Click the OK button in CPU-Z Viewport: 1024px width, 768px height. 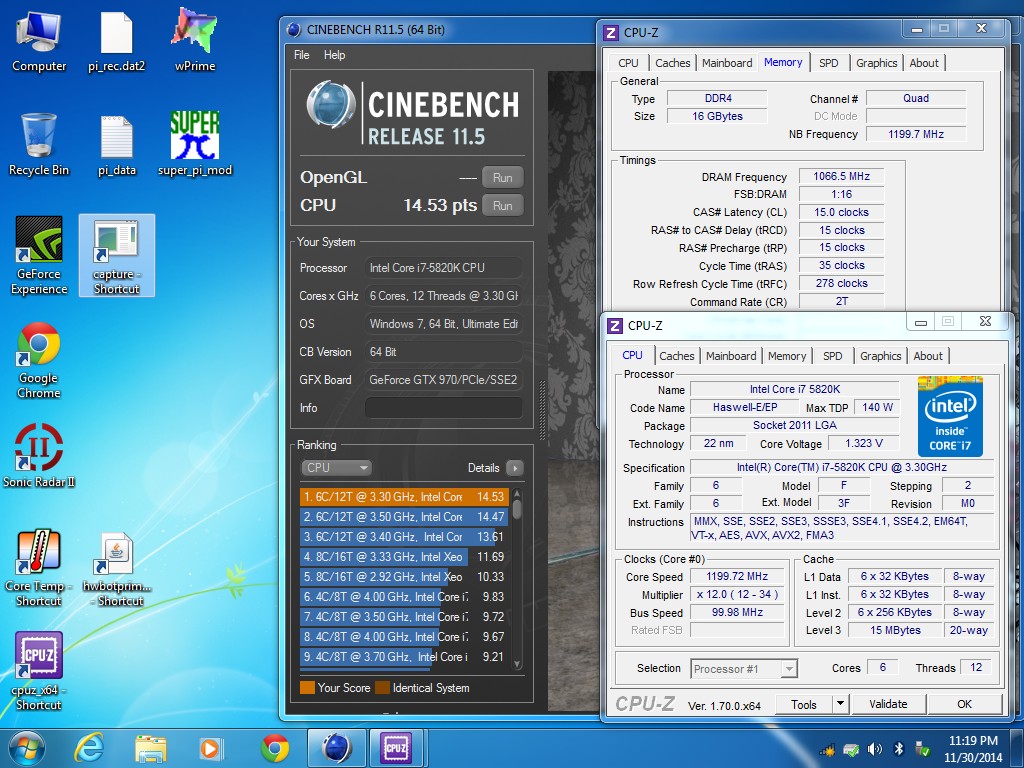965,704
